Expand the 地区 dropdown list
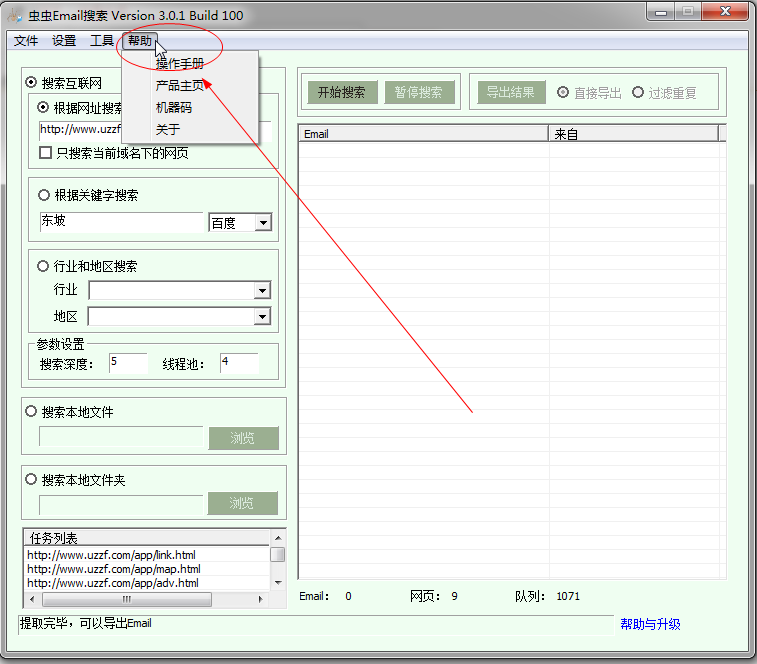The image size is (757, 664). 262,317
